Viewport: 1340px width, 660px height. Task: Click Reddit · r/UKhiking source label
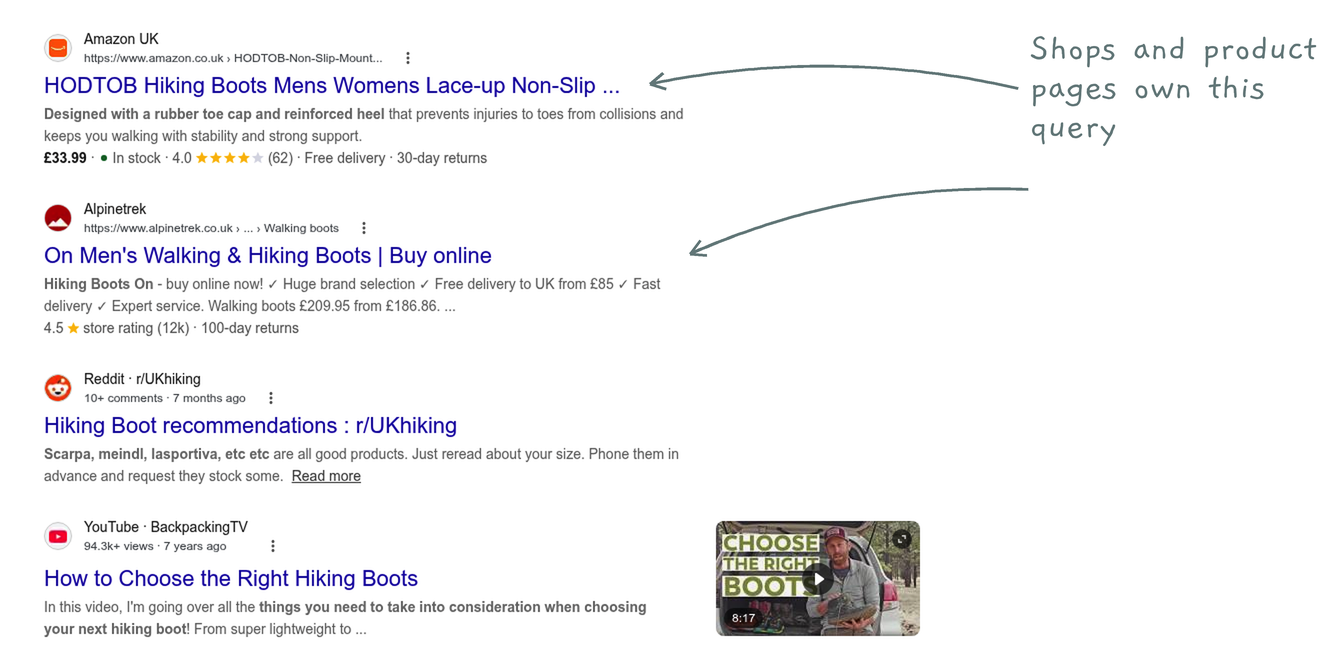pyautogui.click(x=142, y=379)
